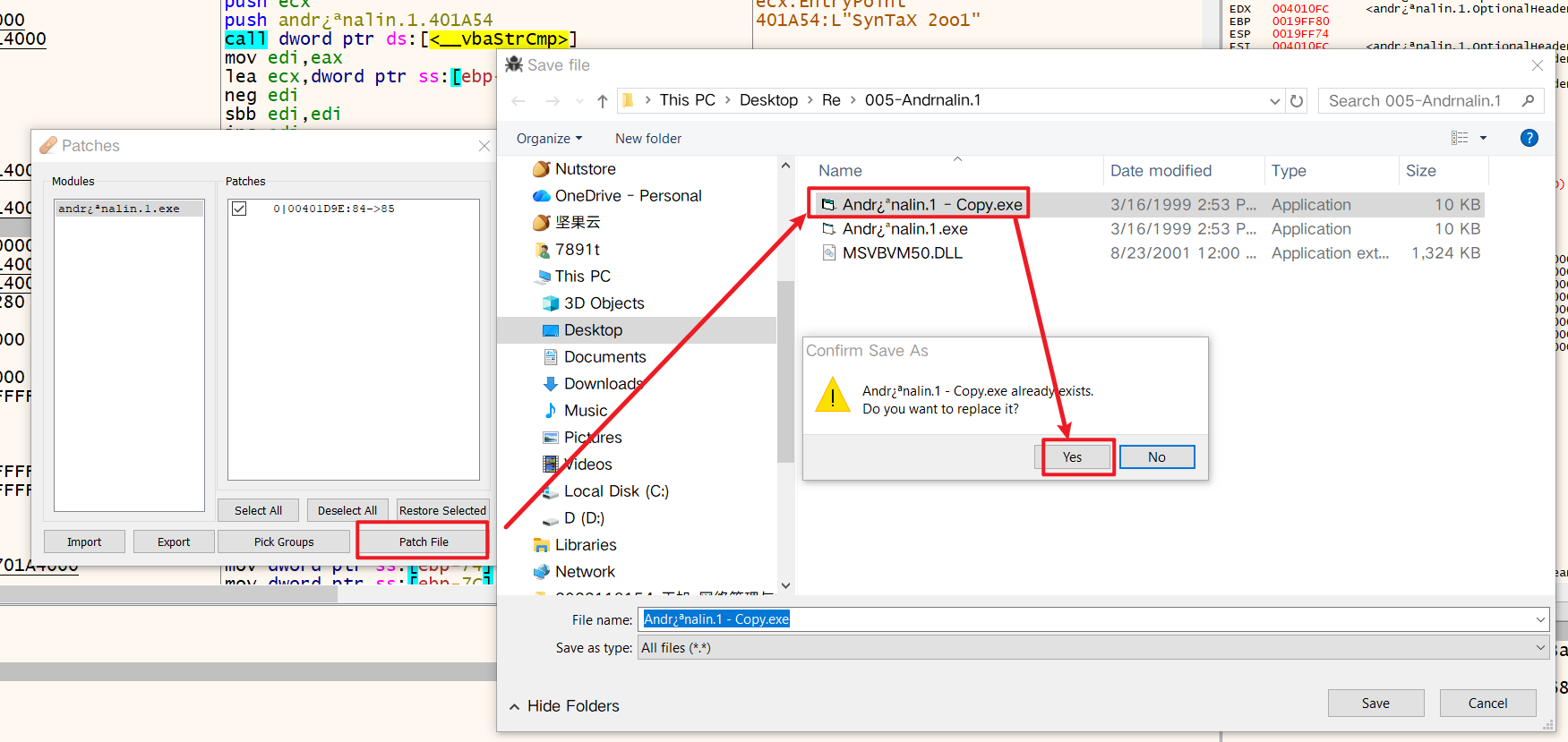Sort by the Date modified column header
1568x742 pixels.
pyautogui.click(x=1183, y=171)
